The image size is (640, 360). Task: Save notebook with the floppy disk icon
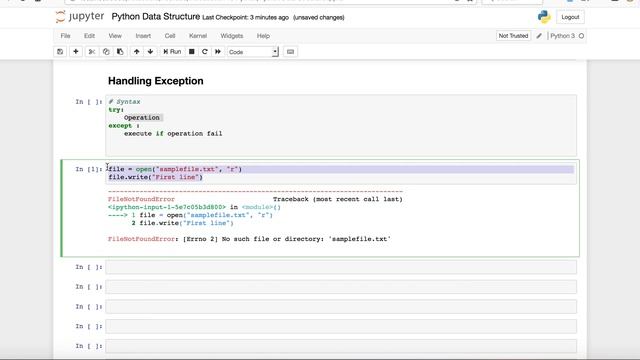coord(60,52)
